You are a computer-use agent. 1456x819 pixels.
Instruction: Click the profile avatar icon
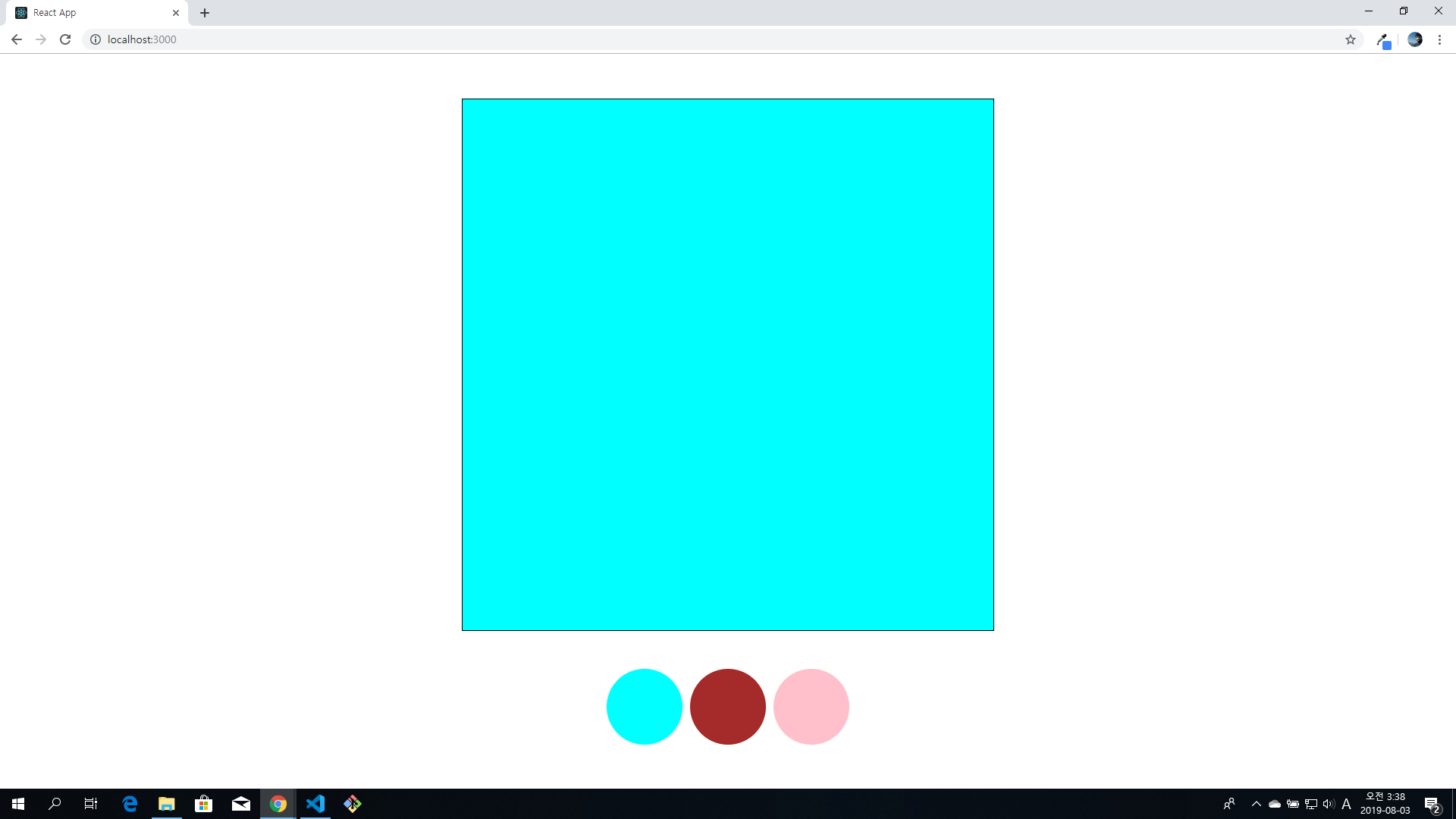click(x=1415, y=39)
